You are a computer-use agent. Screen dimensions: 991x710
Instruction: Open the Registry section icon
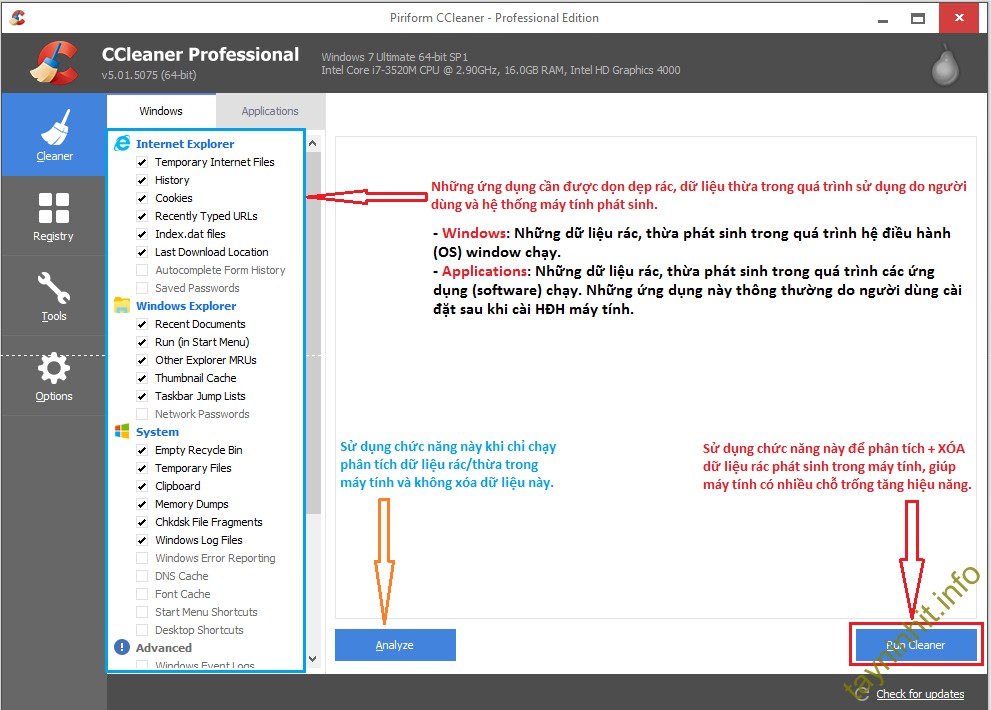(54, 208)
